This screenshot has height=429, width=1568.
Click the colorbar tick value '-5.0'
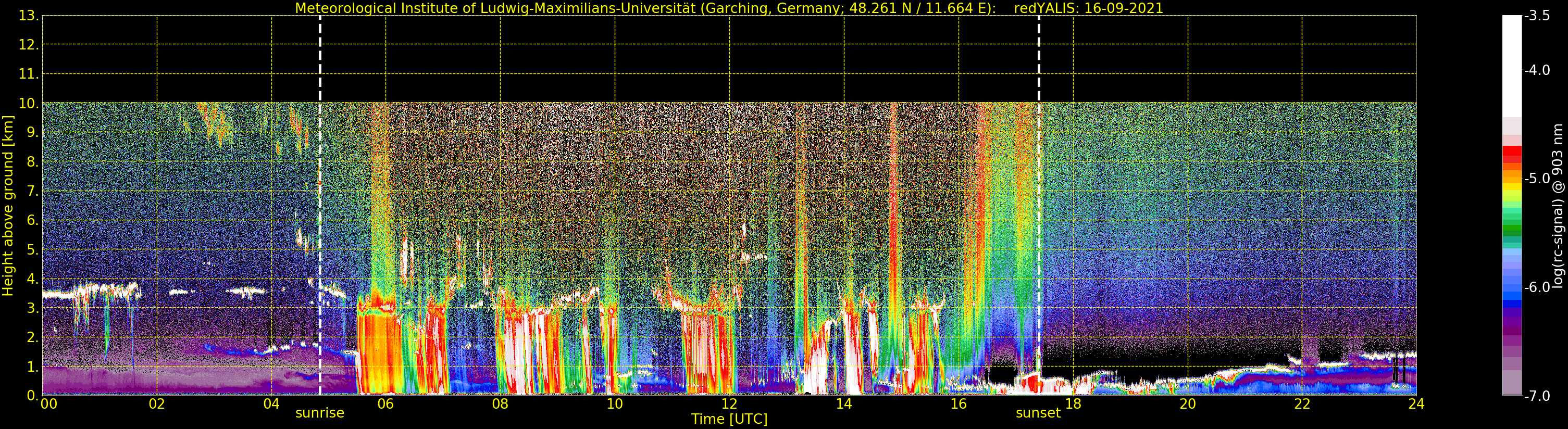(1537, 179)
